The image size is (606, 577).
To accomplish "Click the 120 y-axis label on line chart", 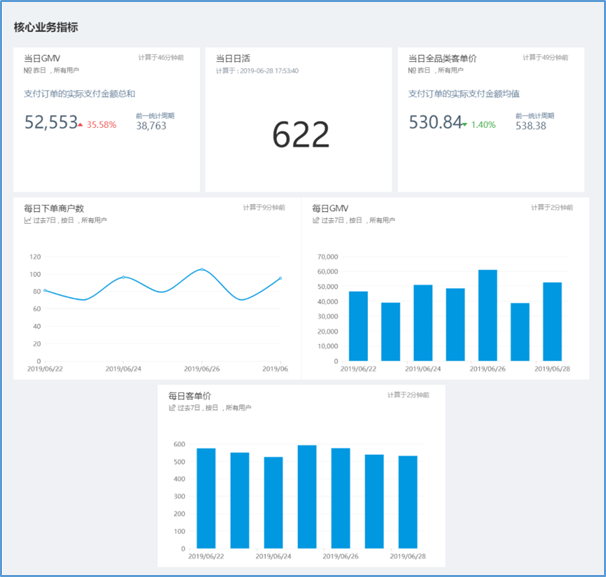I will click(35, 257).
